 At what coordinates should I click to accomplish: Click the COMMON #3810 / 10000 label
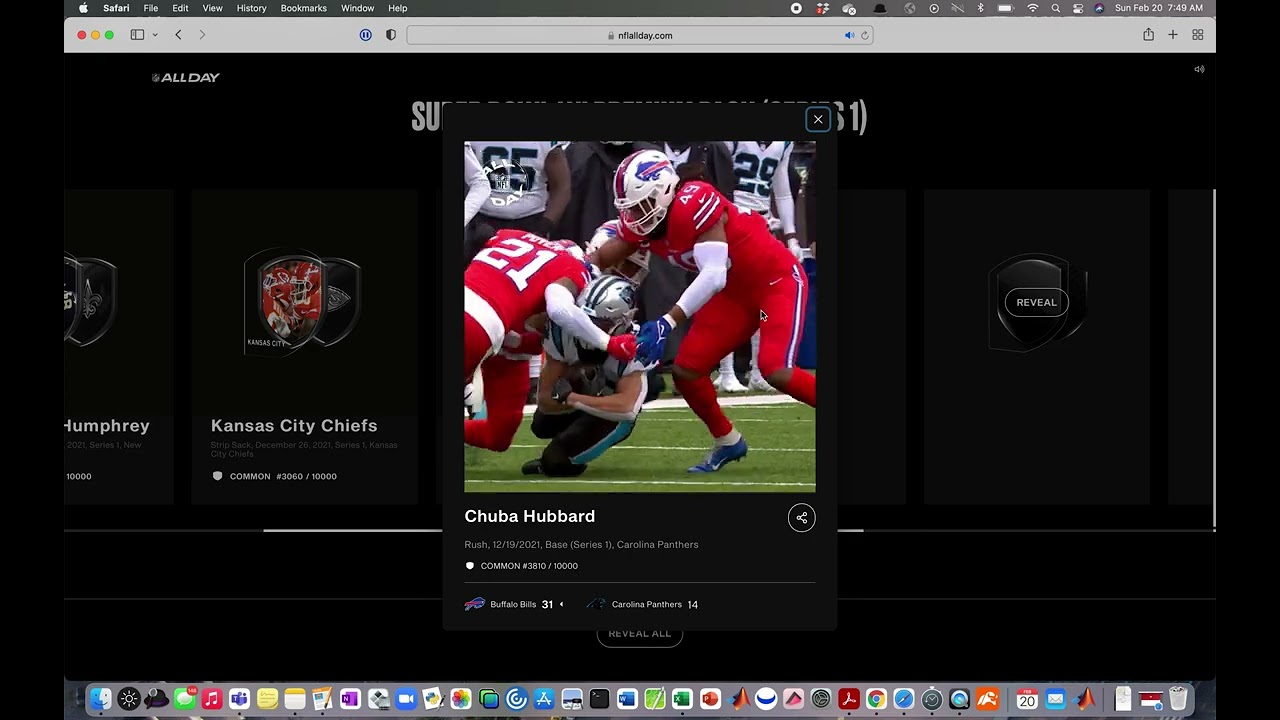529,566
